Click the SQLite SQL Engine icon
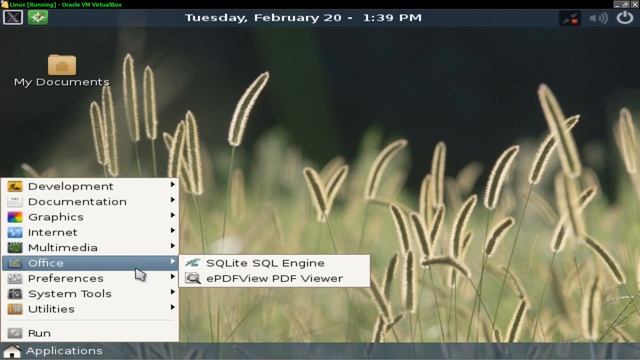 click(x=193, y=263)
